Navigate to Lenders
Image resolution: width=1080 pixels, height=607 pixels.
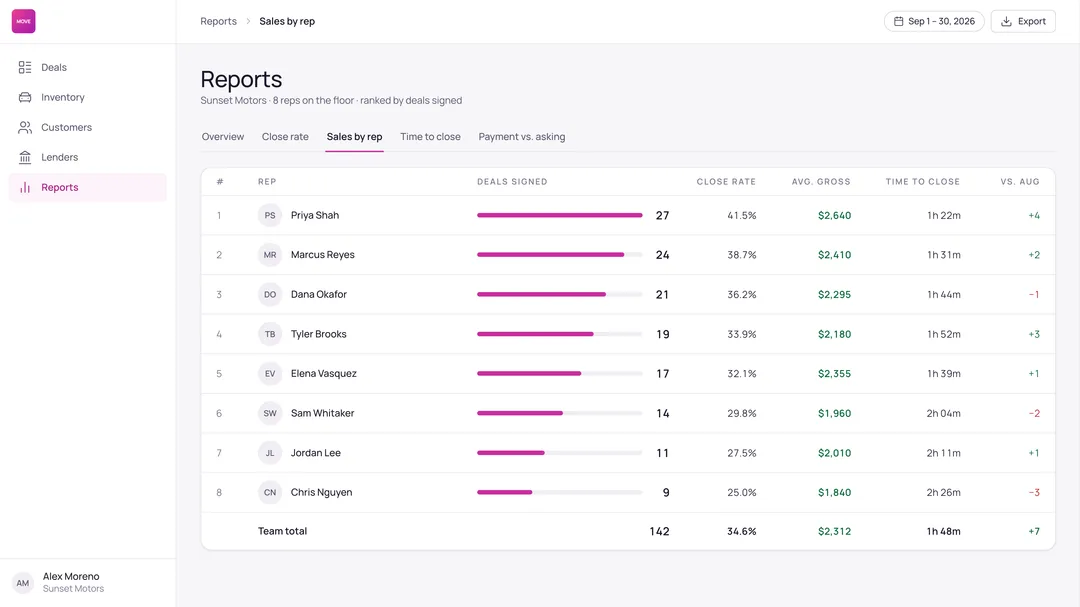(87, 157)
